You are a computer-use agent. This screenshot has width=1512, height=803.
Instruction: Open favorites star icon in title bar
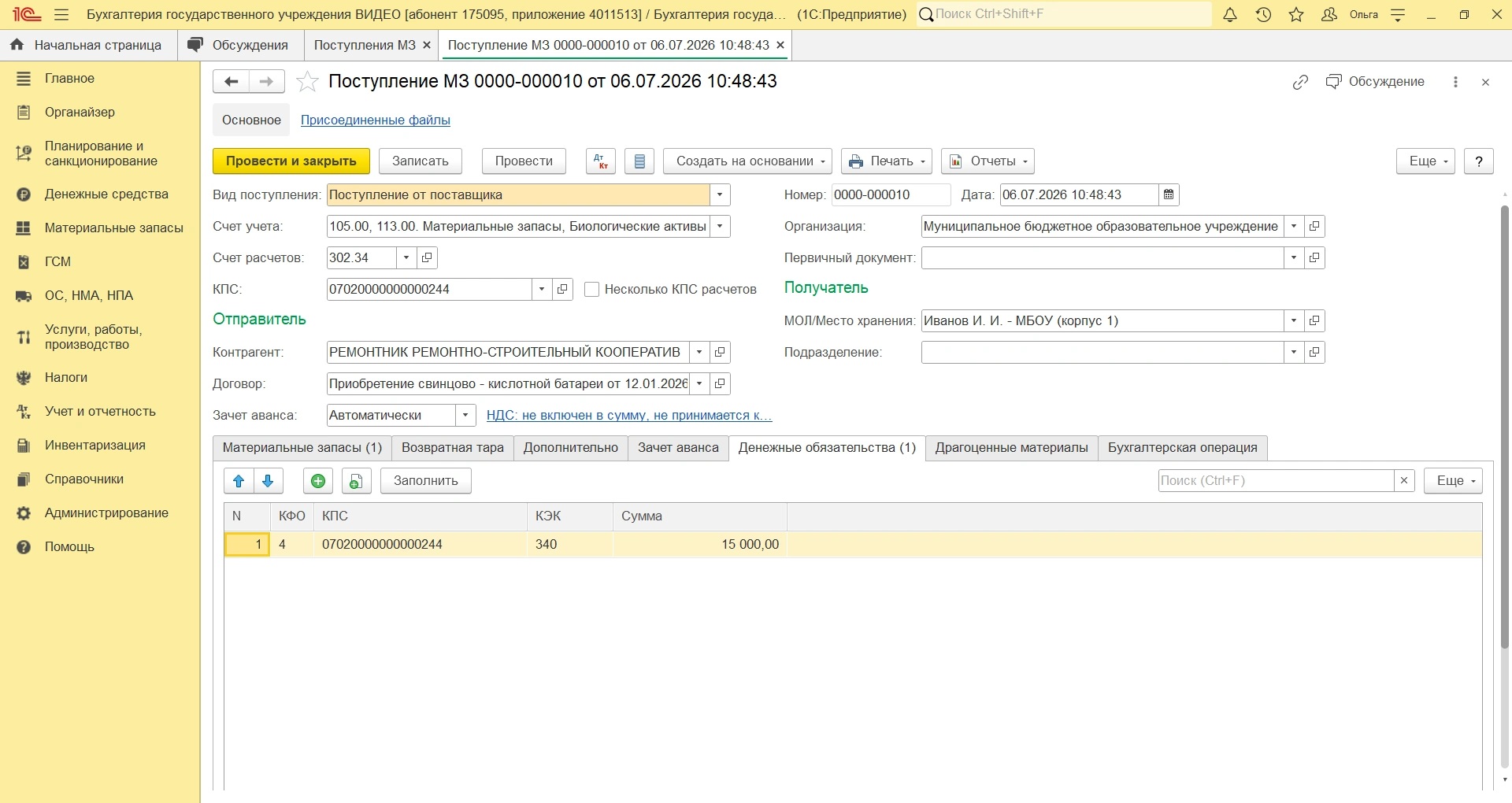tap(1296, 15)
